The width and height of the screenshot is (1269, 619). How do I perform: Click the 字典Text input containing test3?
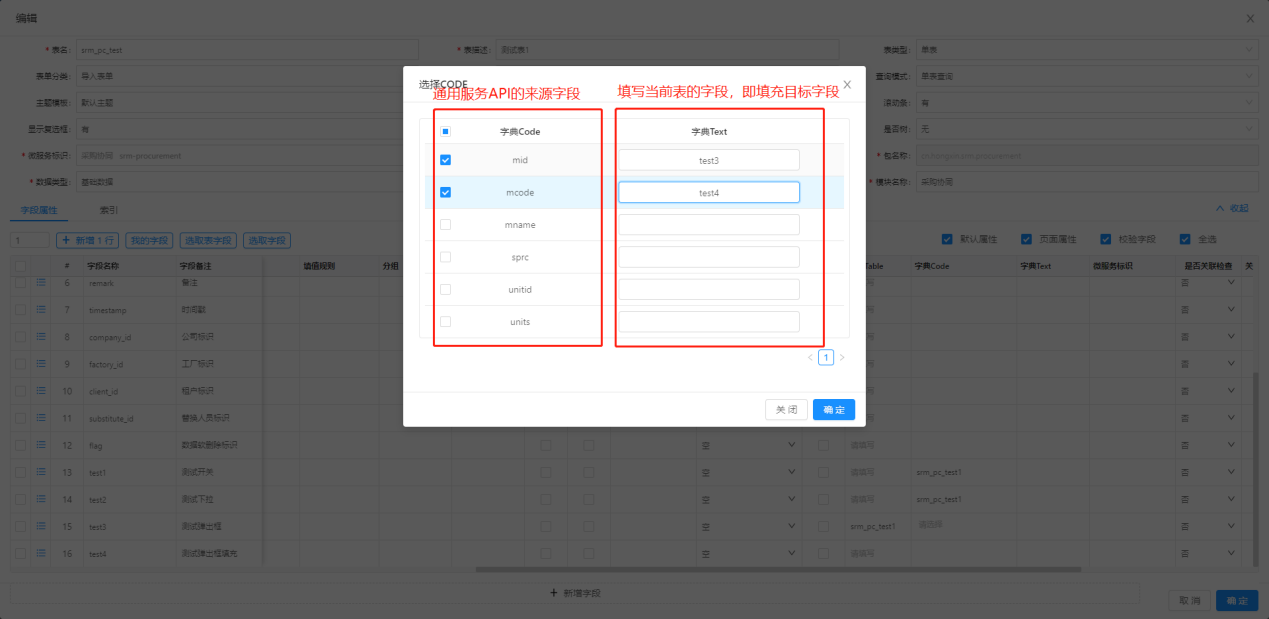tap(709, 160)
